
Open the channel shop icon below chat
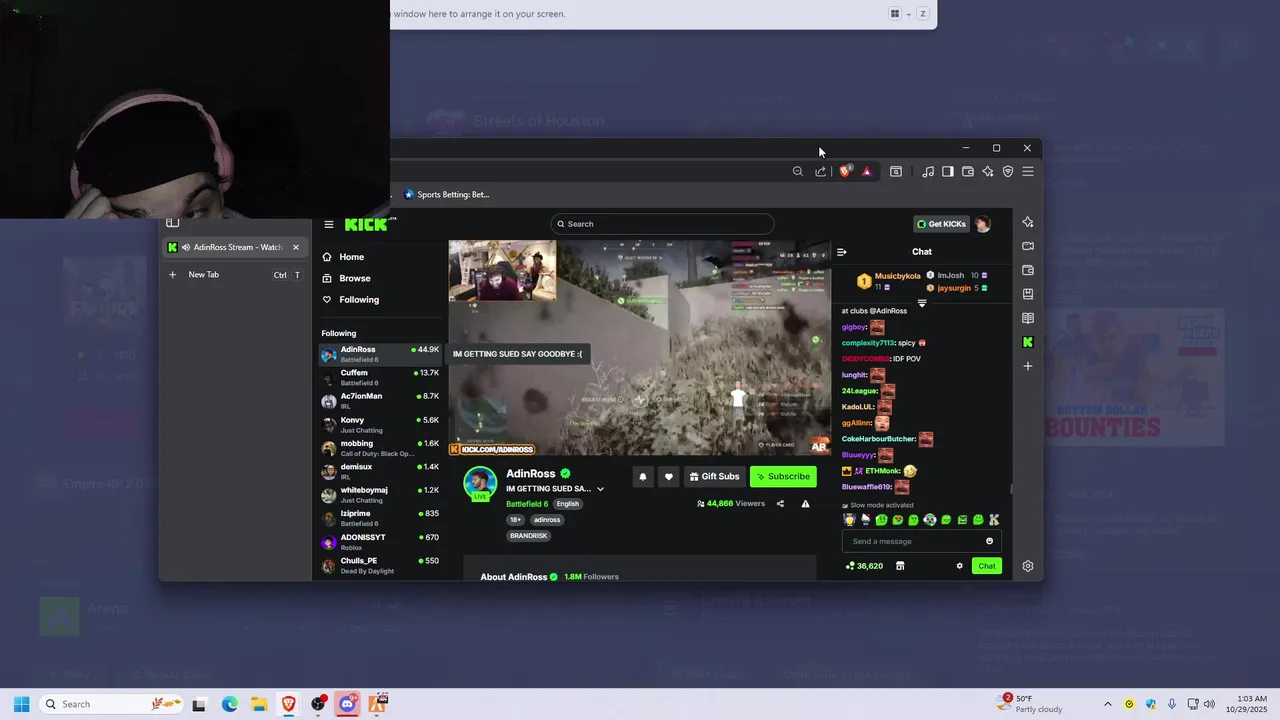[x=900, y=566]
